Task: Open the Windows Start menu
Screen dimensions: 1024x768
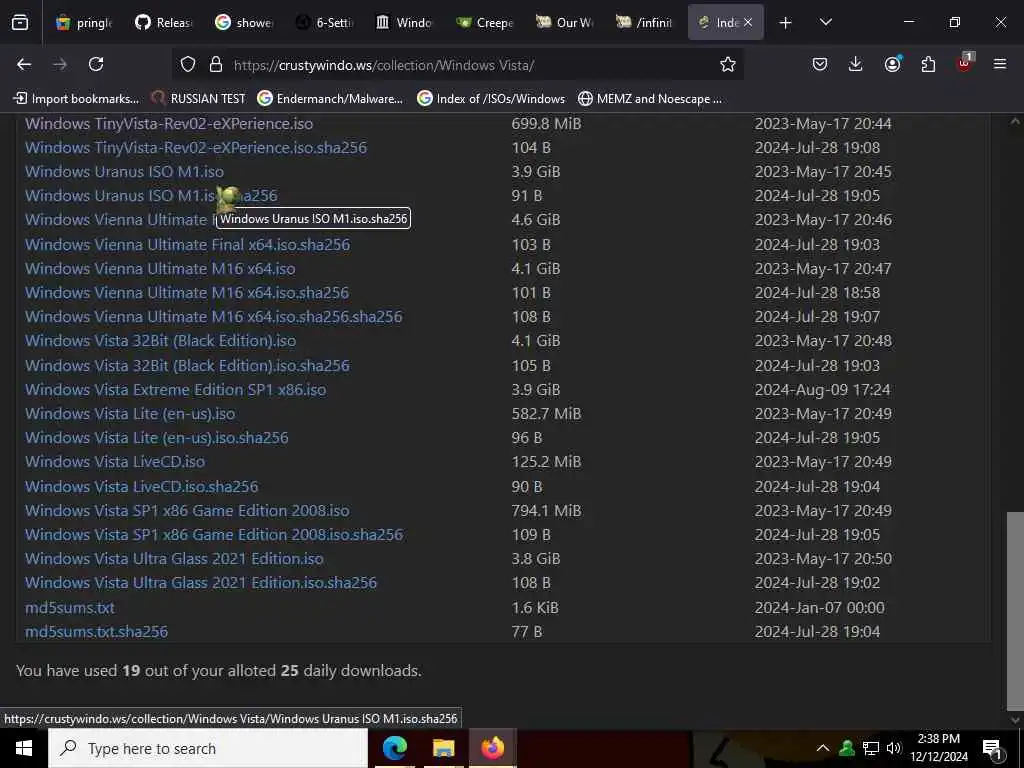Action: pos(24,748)
